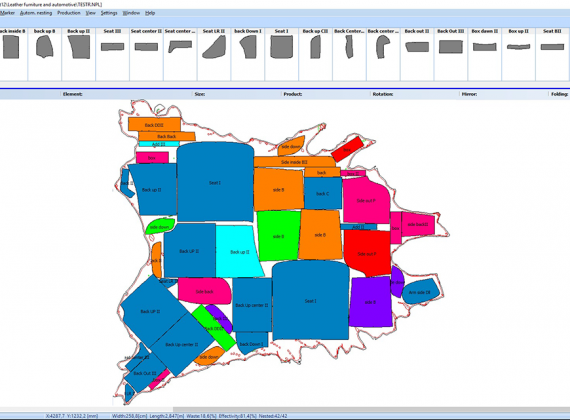Click the Size column header

pyautogui.click(x=200, y=94)
